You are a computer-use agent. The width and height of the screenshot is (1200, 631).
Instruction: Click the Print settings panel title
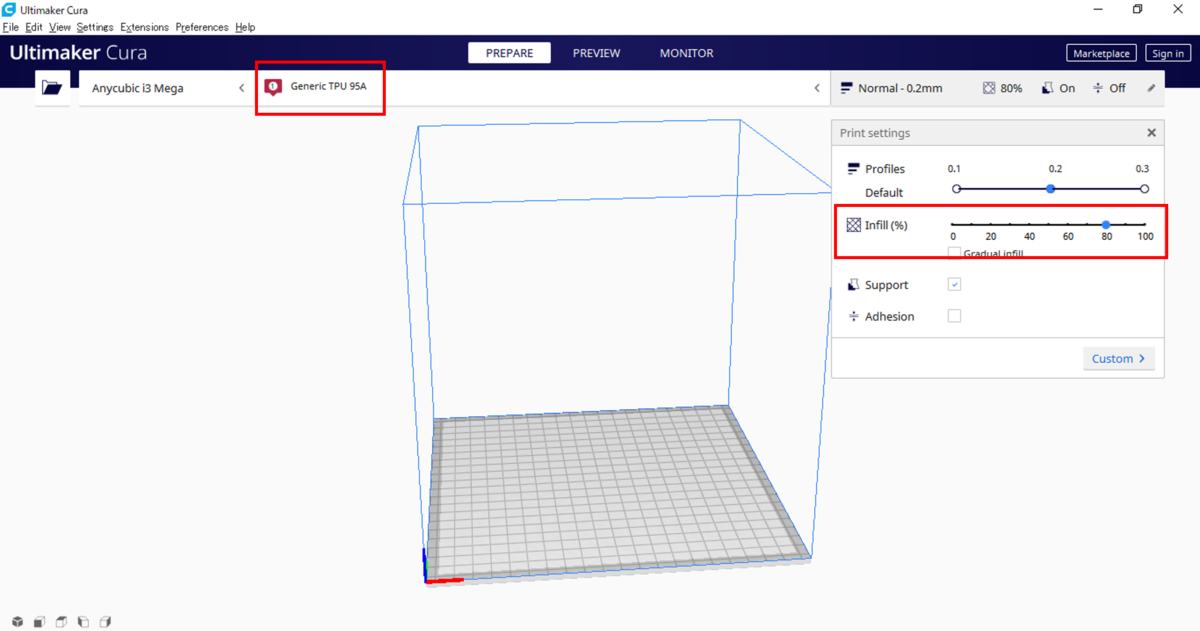pyautogui.click(x=875, y=133)
